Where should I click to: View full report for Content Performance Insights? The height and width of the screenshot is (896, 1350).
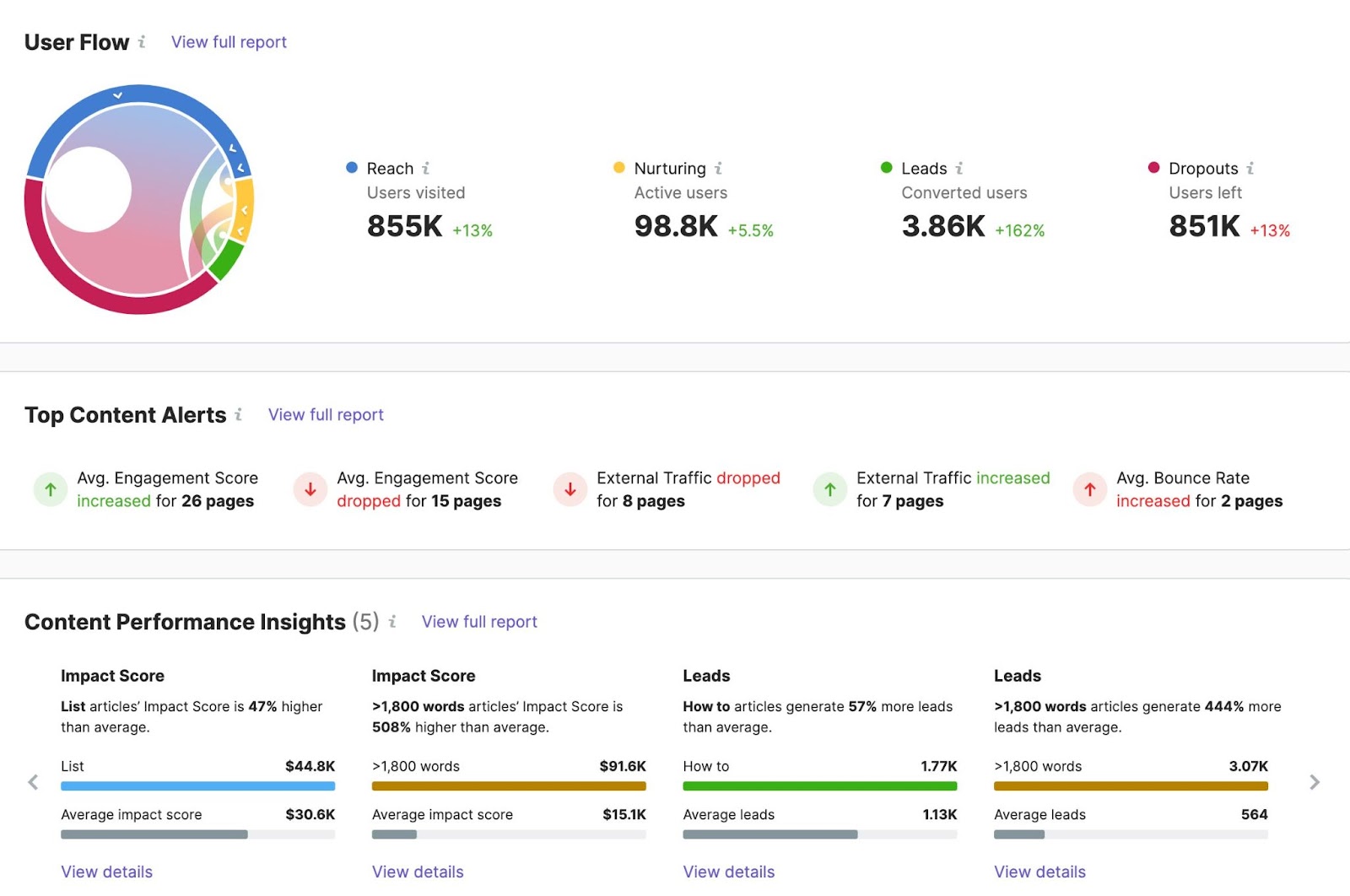tap(478, 622)
